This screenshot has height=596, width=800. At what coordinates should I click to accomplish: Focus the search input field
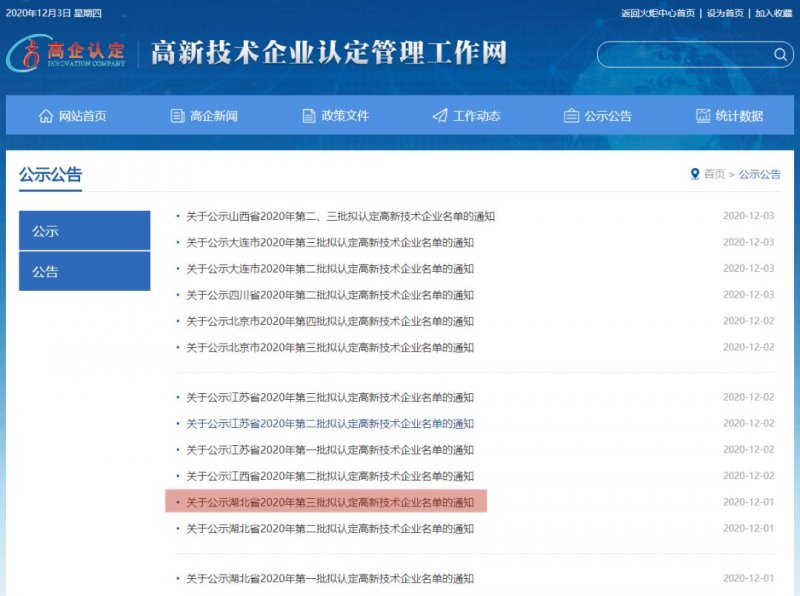(695, 55)
